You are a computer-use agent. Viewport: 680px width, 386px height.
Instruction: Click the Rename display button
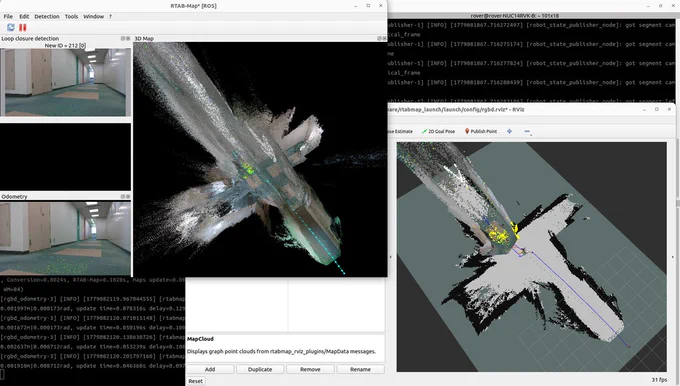360,369
